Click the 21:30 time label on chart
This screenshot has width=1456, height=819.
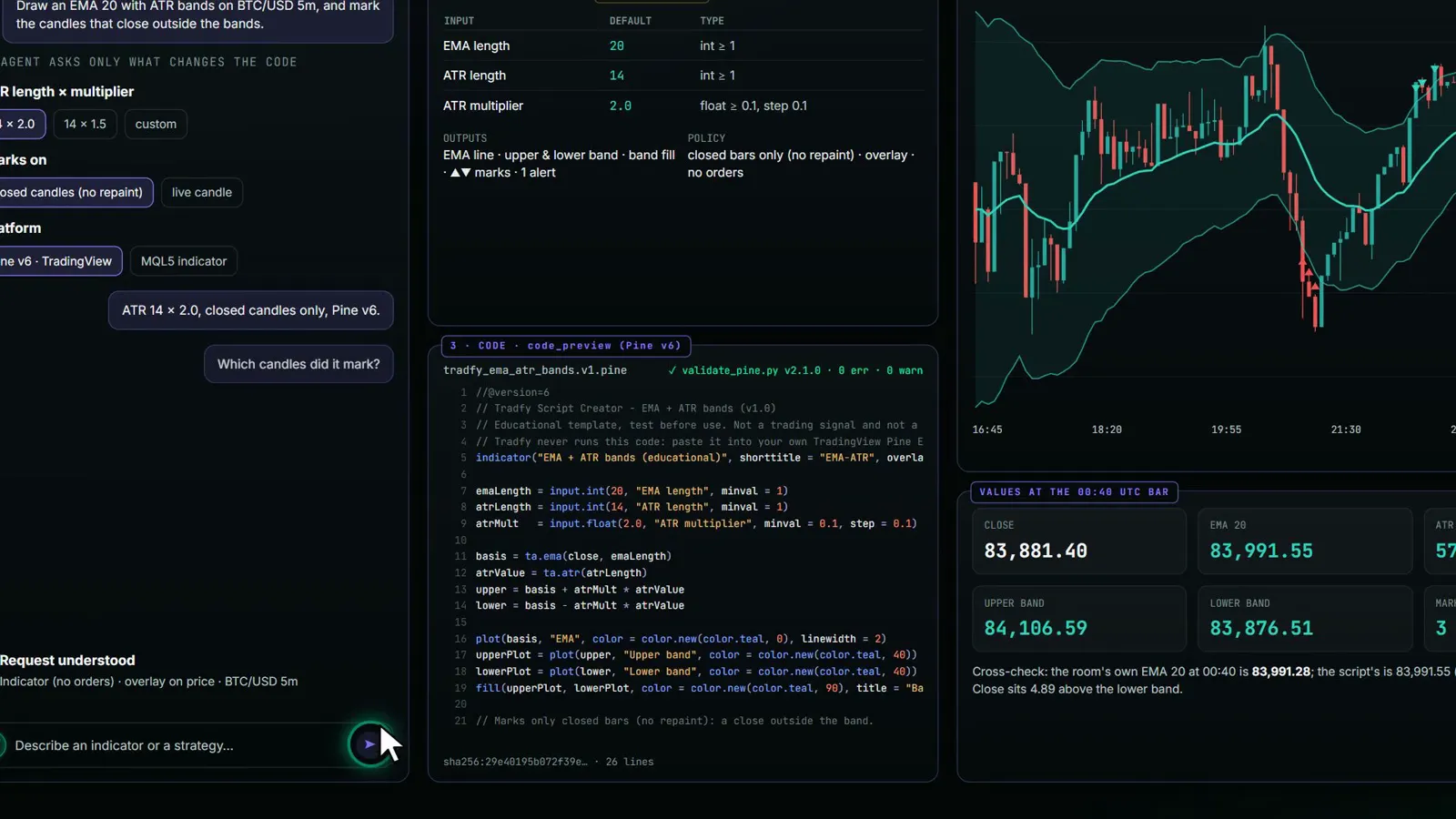pos(1346,430)
